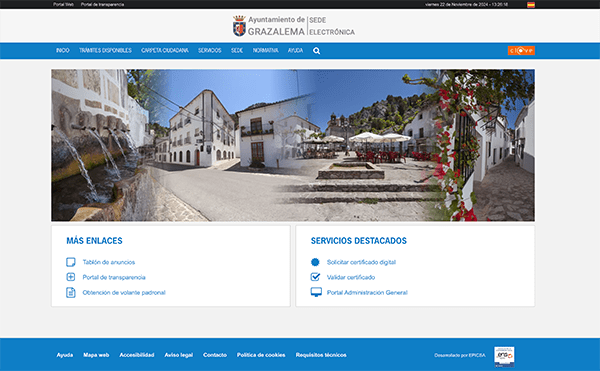The image size is (600, 371).
Task: Click the orange Cl@ve login badge
Action: coord(521,50)
